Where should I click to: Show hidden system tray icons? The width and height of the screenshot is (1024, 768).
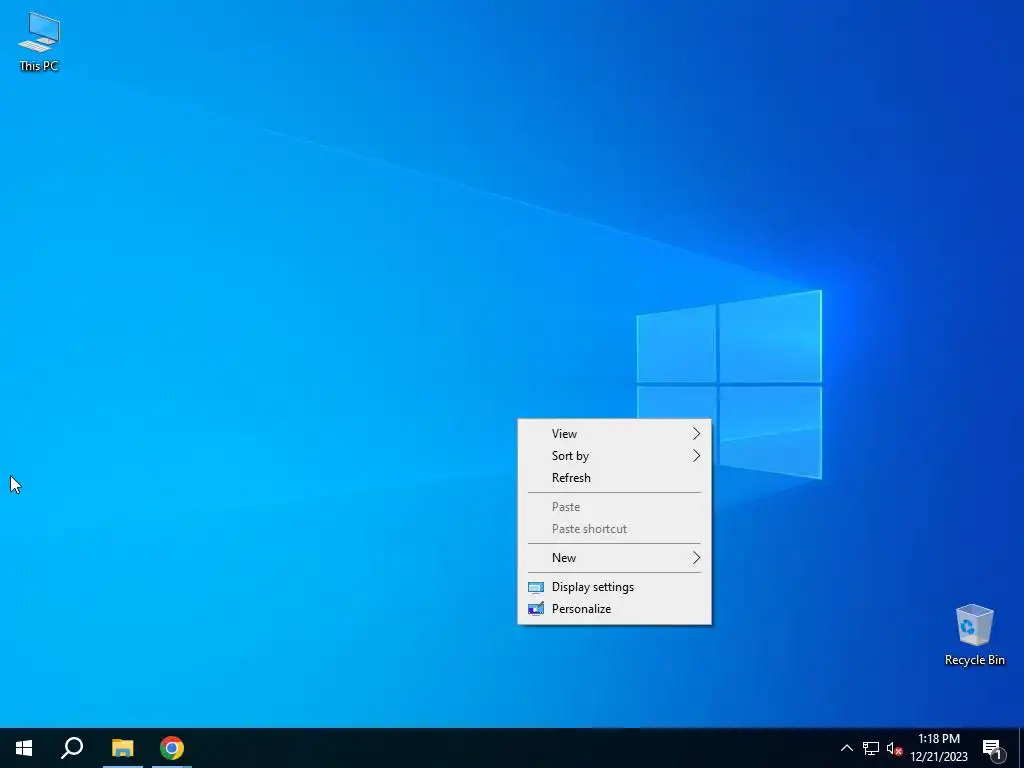click(846, 748)
